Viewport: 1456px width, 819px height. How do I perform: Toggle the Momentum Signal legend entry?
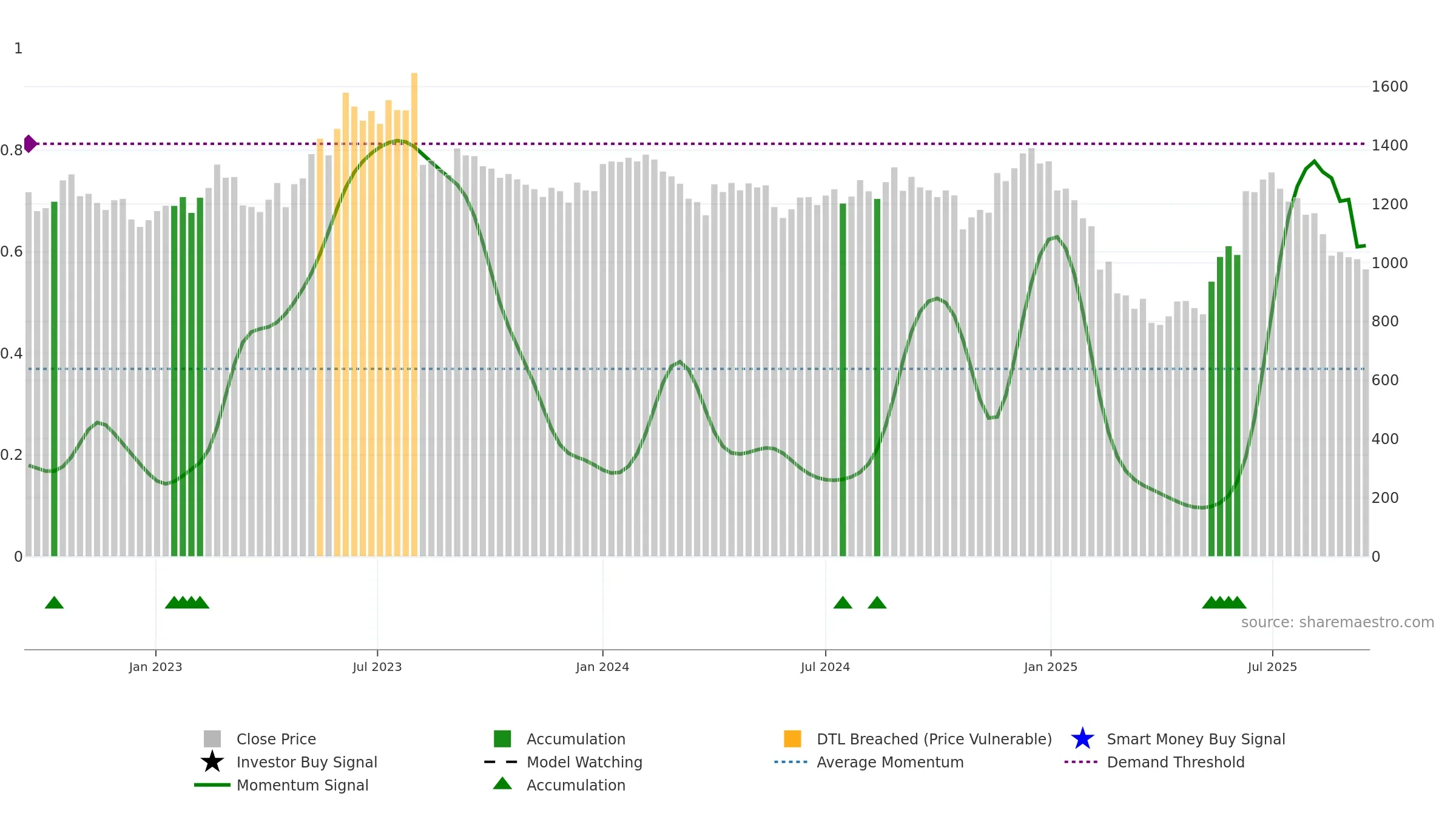282,785
